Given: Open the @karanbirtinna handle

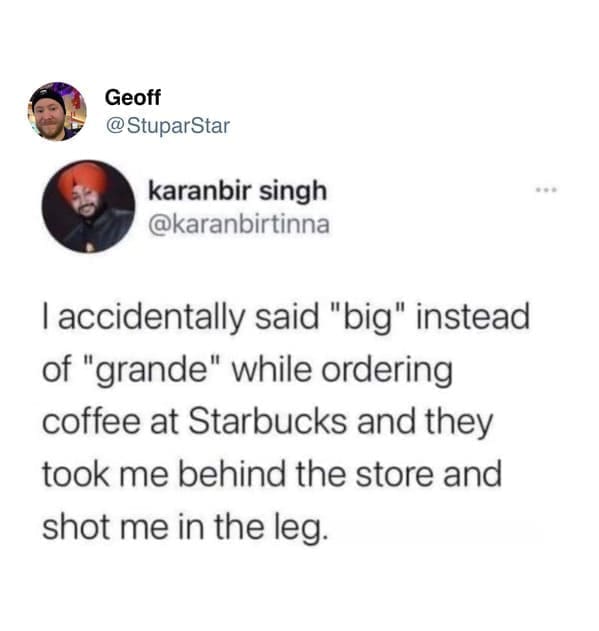Looking at the screenshot, I should pos(239,224).
